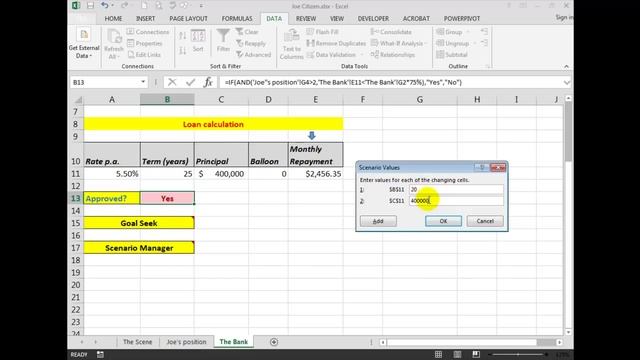Sort A to Z ascending icon
Screen dimensions: 640x360
182,36
